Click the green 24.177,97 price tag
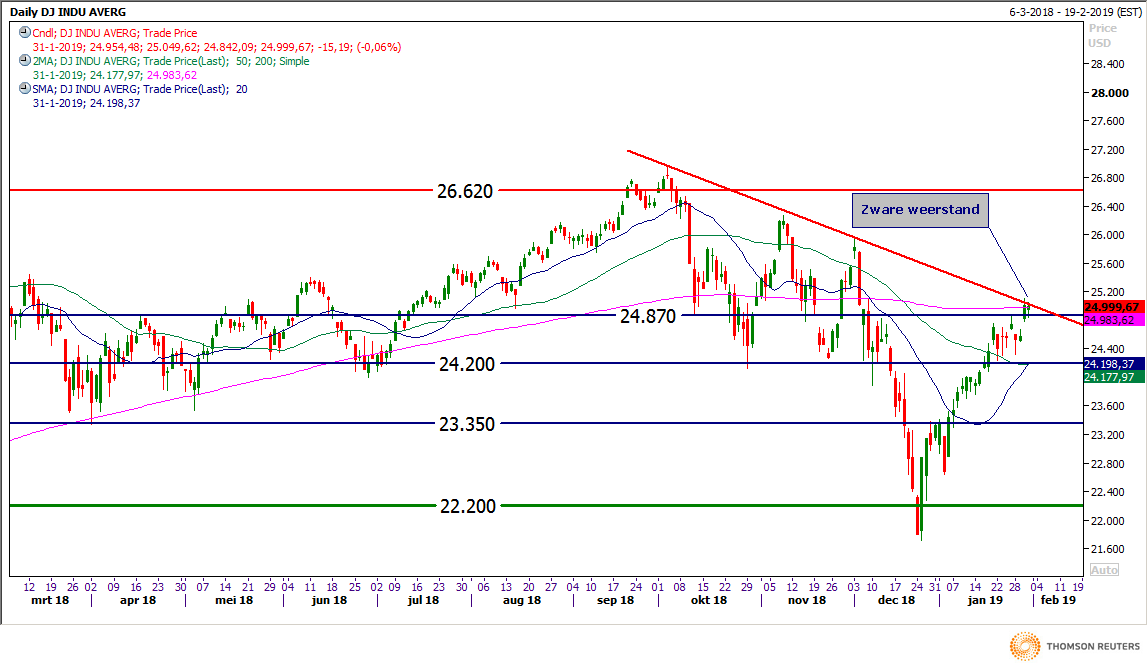1148x665 pixels. pos(1111,377)
